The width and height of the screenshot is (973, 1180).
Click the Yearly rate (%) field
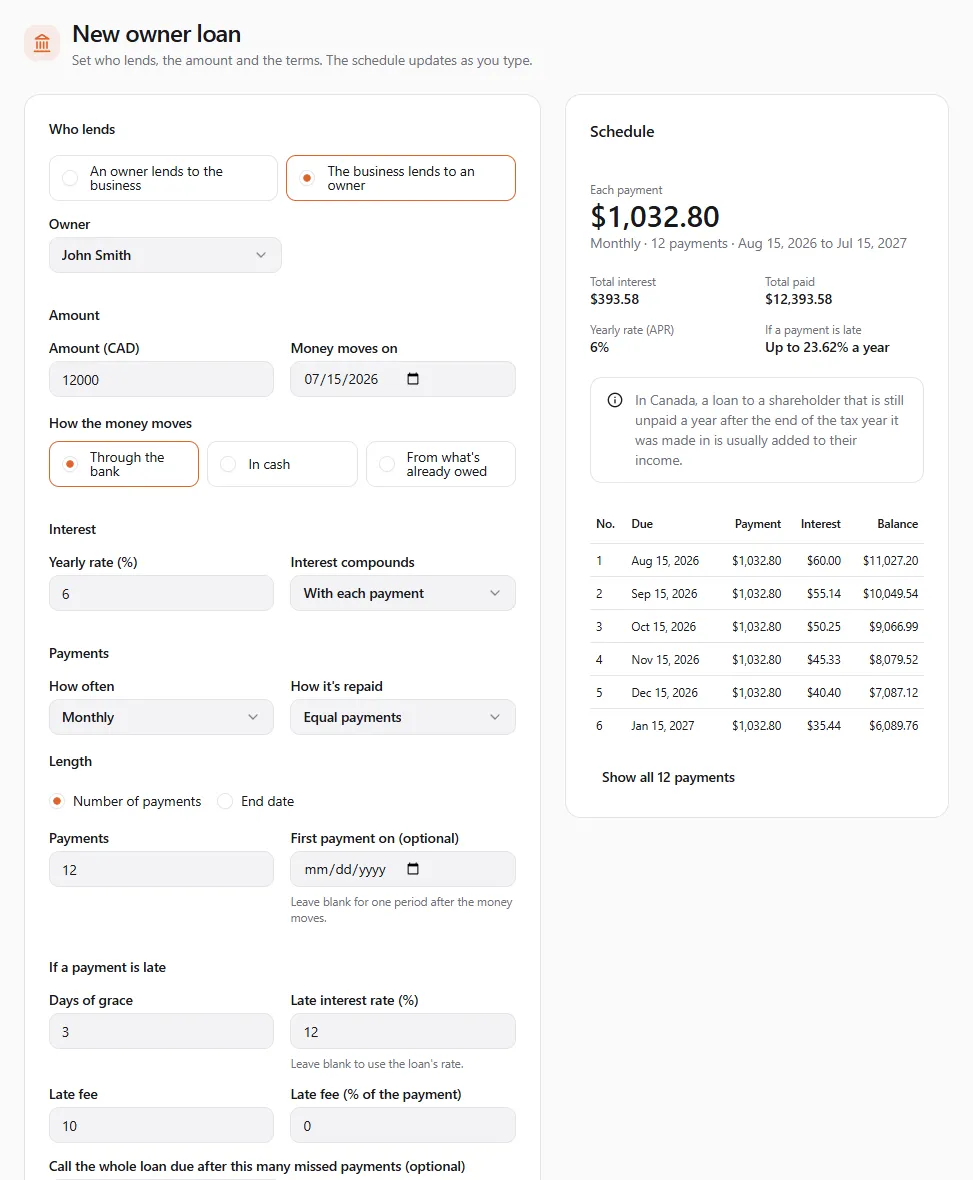click(x=161, y=594)
